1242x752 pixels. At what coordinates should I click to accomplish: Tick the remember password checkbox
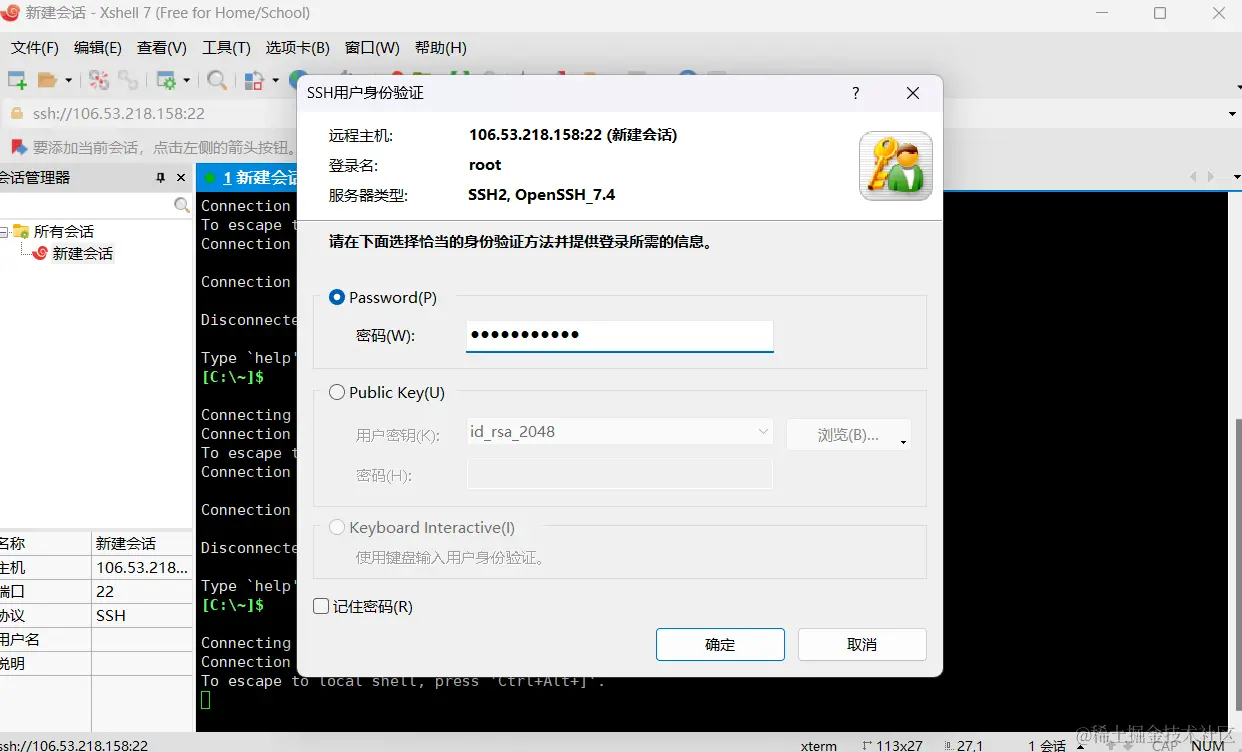click(x=321, y=606)
